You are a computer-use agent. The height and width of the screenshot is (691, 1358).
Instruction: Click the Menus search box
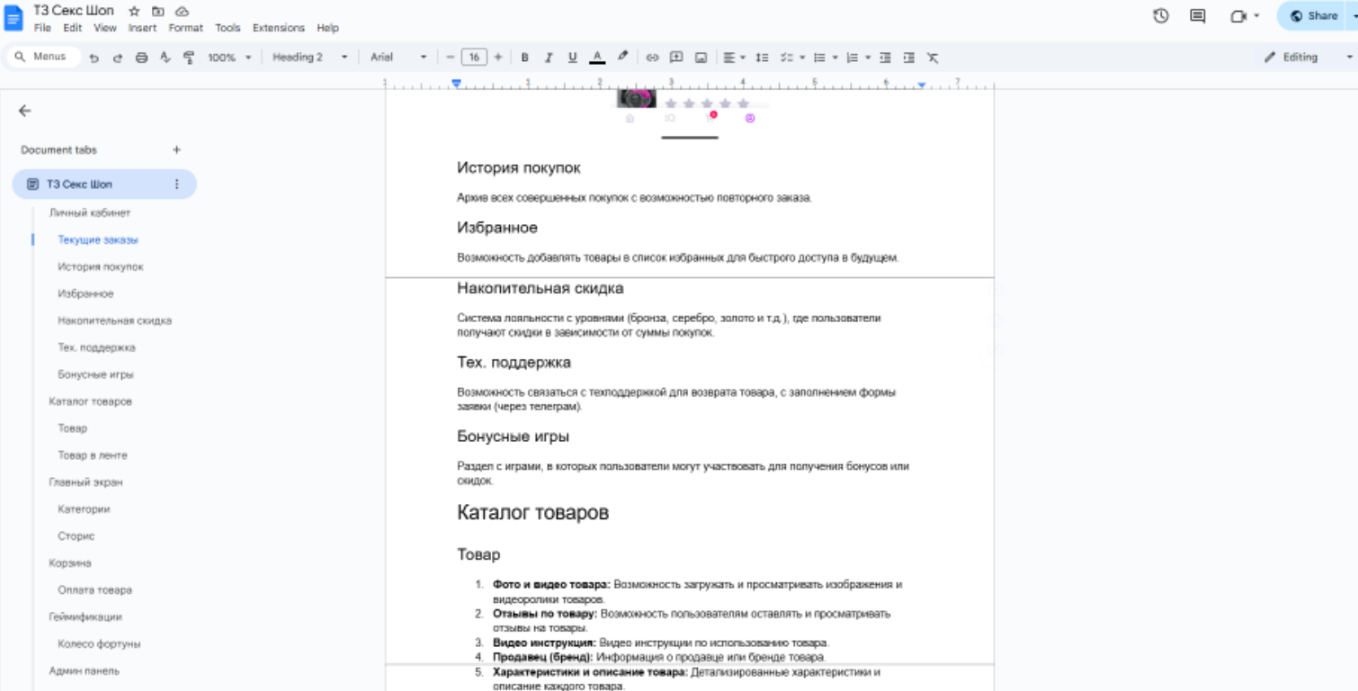click(x=43, y=57)
